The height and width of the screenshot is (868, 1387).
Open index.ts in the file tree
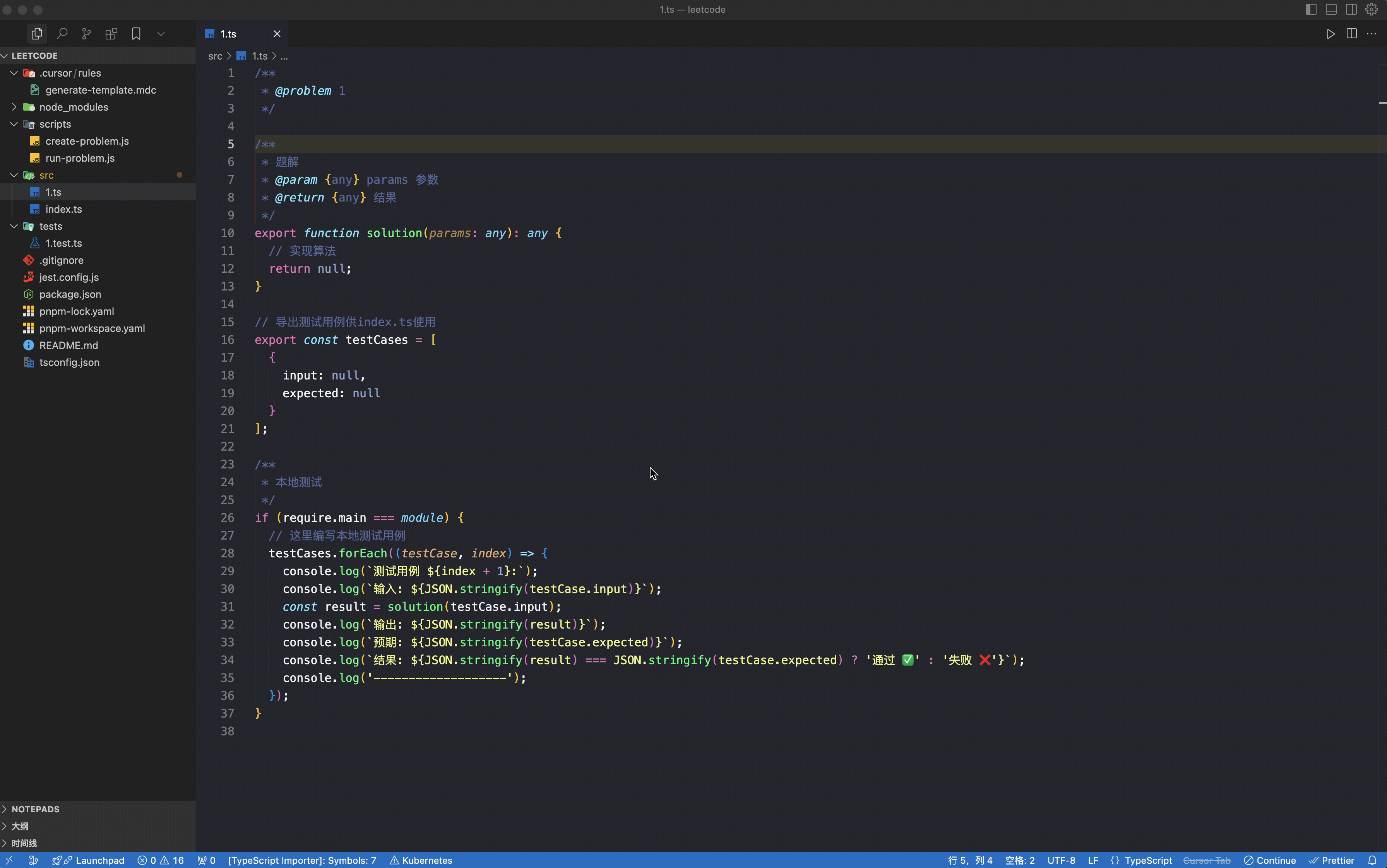pos(63,210)
